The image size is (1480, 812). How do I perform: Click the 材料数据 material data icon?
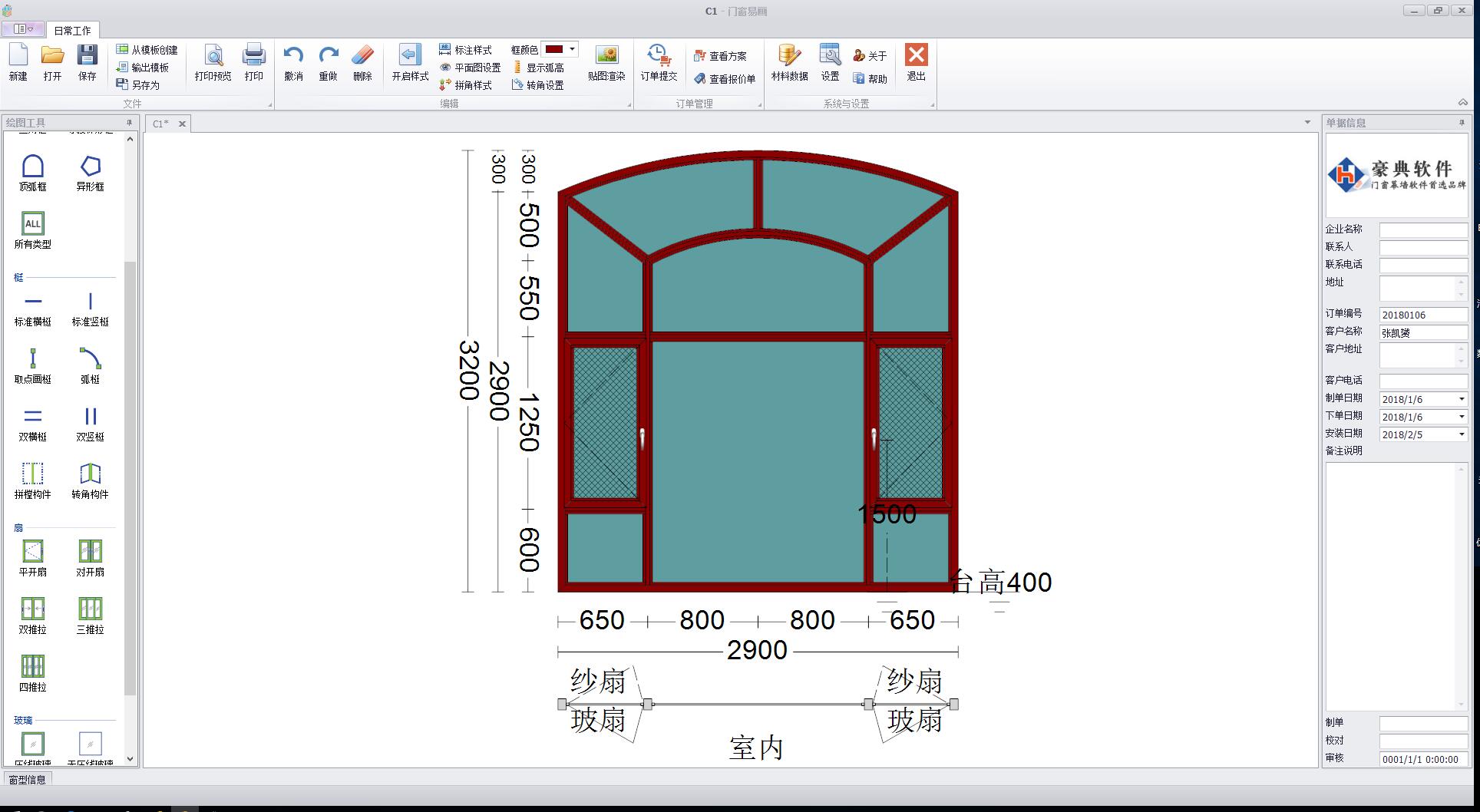tap(789, 62)
